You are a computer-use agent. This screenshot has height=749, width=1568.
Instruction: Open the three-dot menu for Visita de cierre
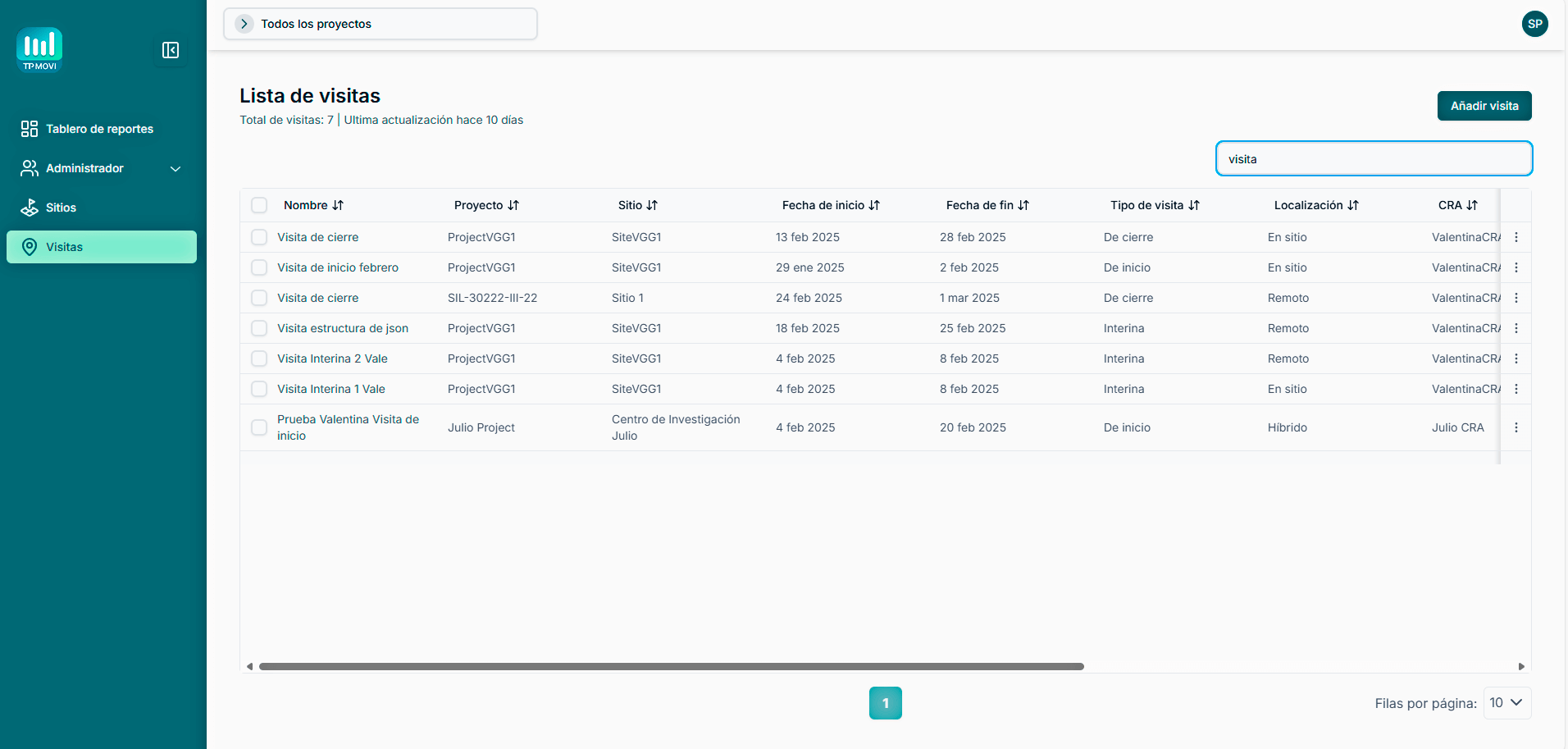(x=1516, y=237)
